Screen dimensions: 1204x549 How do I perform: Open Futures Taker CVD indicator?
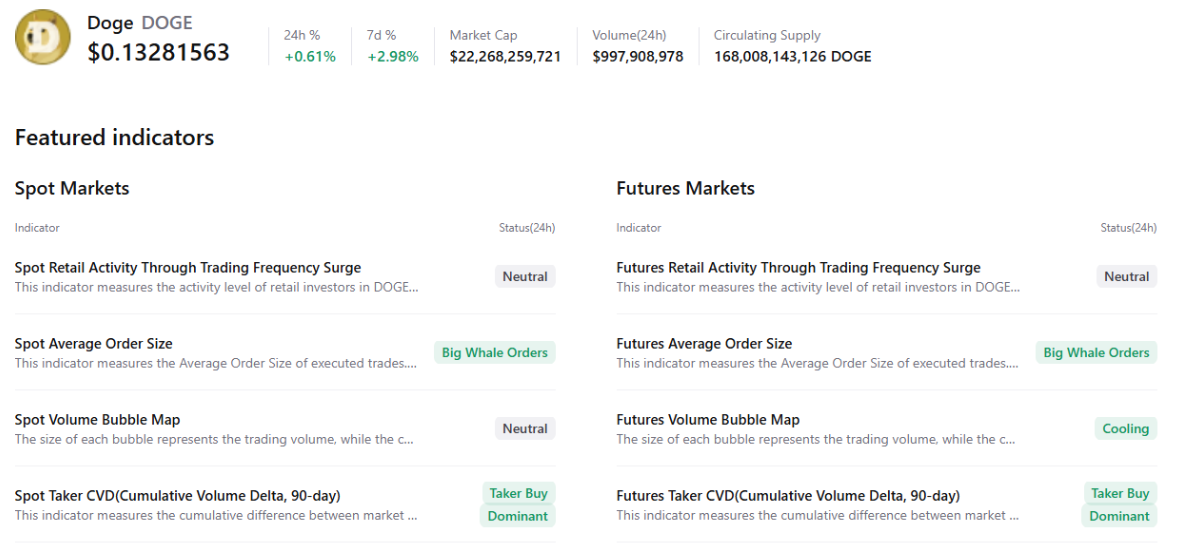tap(788, 496)
